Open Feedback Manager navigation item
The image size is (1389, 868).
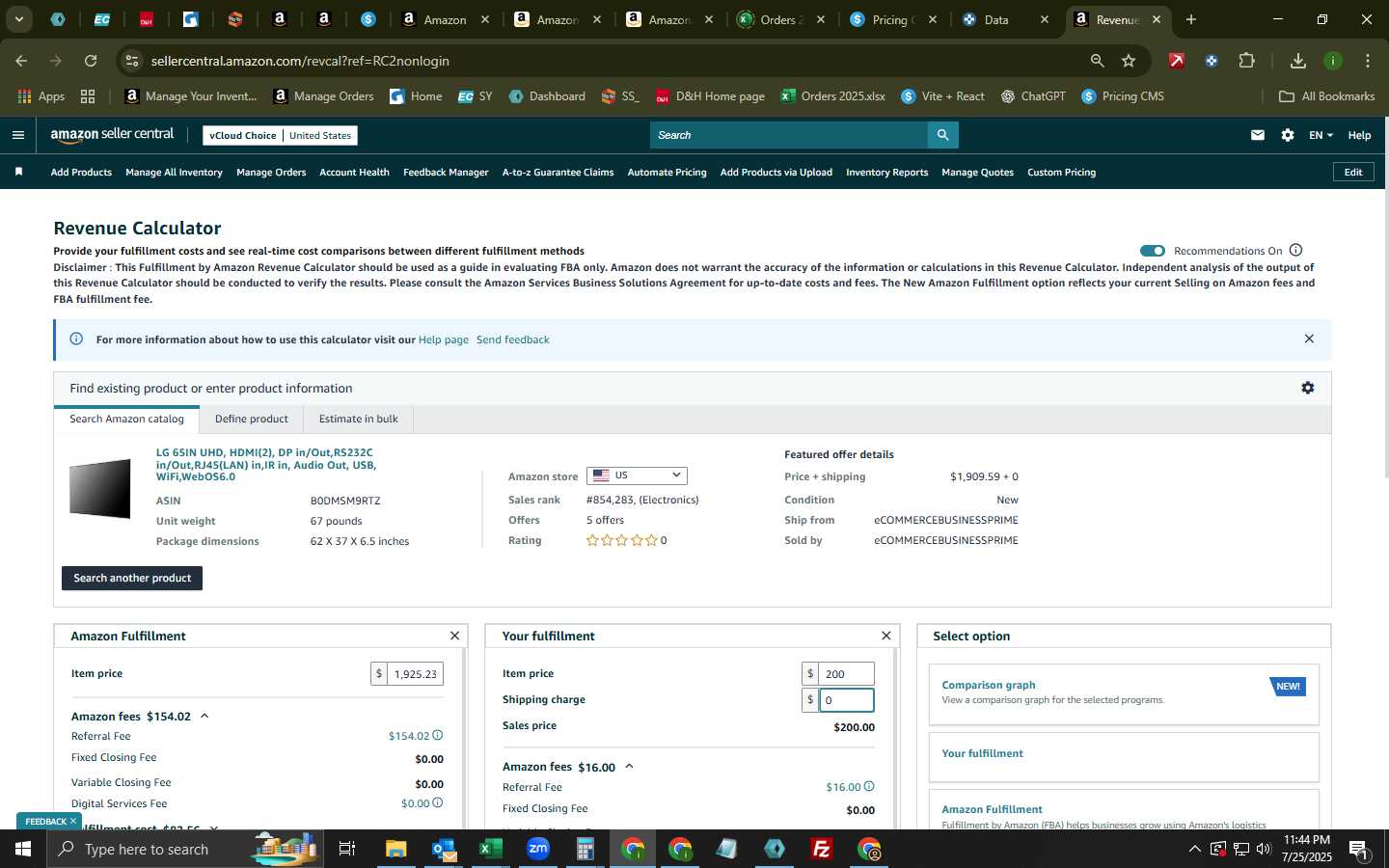(446, 172)
